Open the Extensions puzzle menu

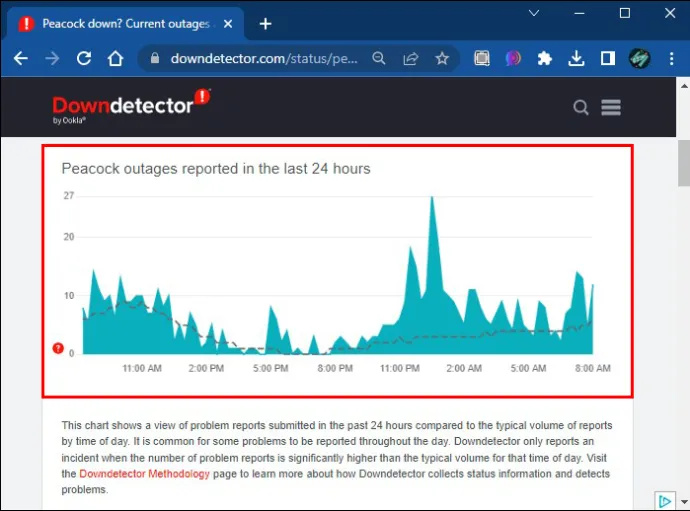tap(545, 58)
